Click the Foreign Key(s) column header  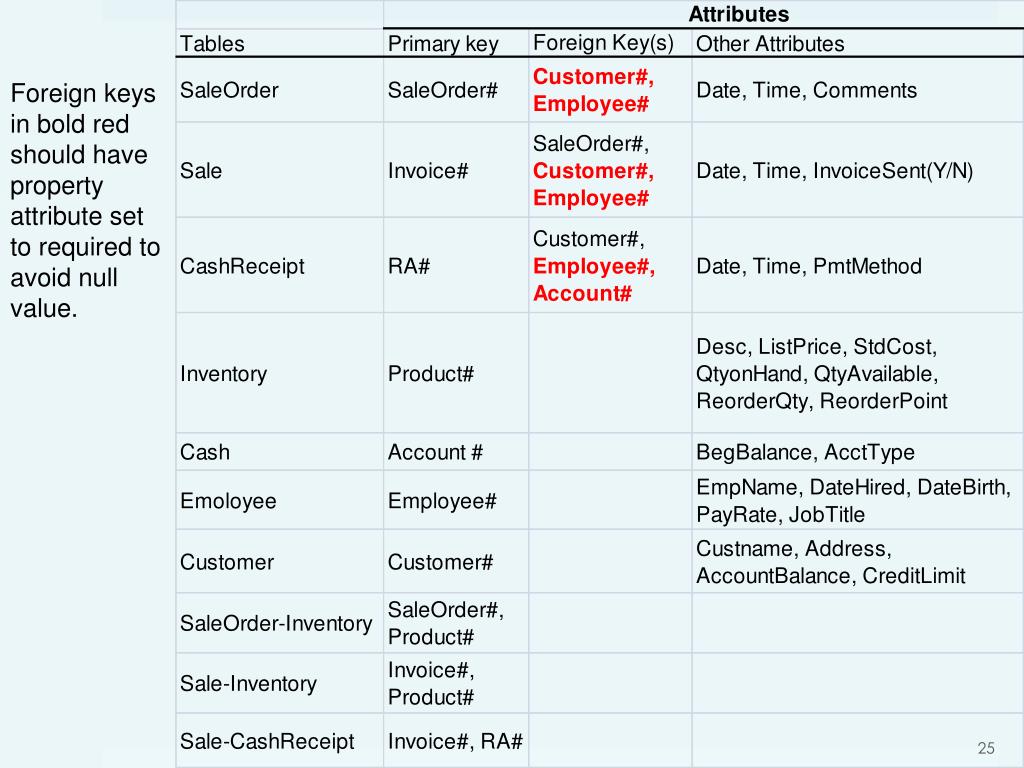[604, 43]
